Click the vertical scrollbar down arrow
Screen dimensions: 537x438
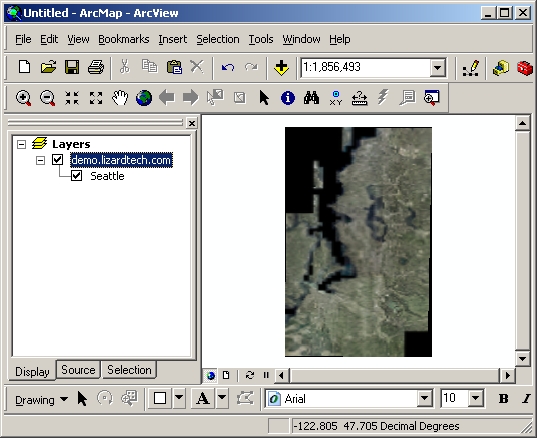pyautogui.click(x=522, y=359)
